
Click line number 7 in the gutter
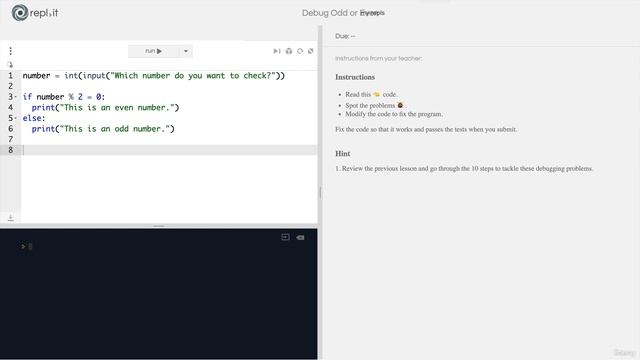click(11, 139)
